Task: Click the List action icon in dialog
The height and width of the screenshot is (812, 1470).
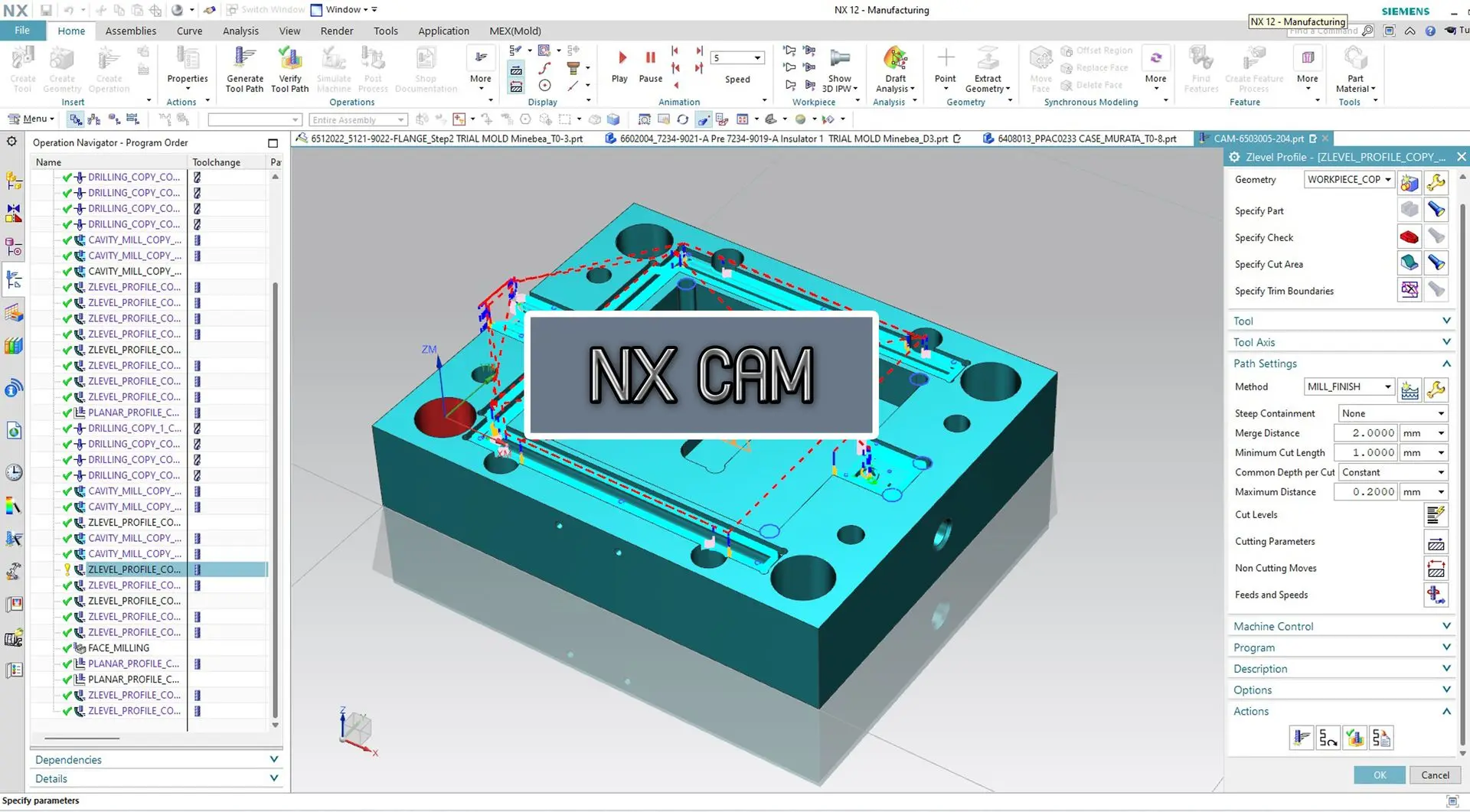Action: click(1382, 738)
